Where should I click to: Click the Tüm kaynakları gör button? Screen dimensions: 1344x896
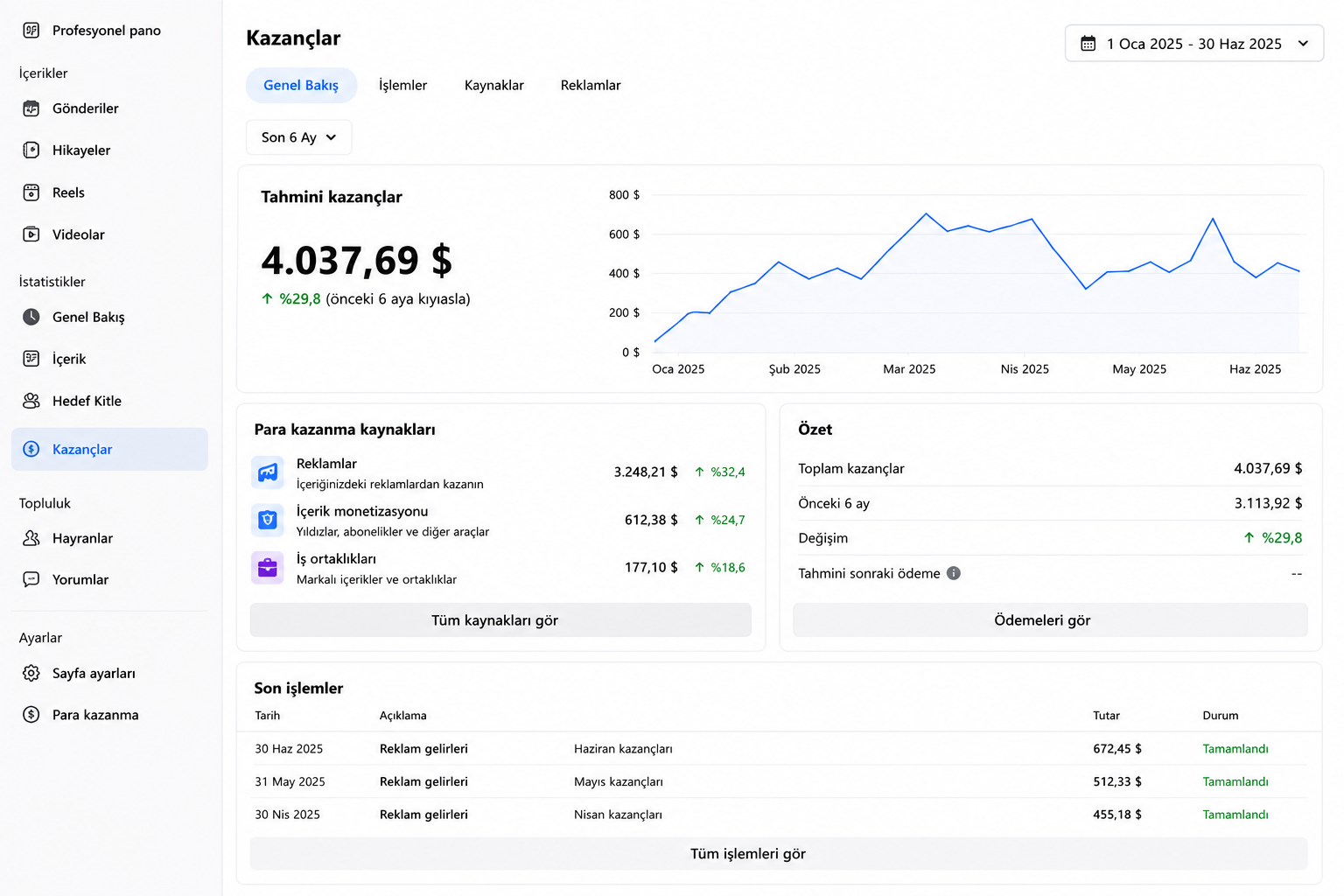click(500, 620)
